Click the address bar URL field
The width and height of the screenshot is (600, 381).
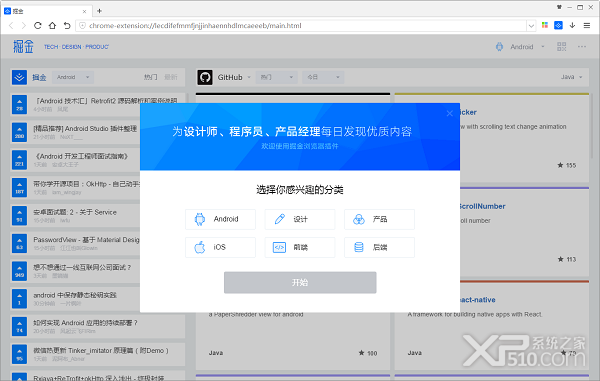tap(300, 26)
